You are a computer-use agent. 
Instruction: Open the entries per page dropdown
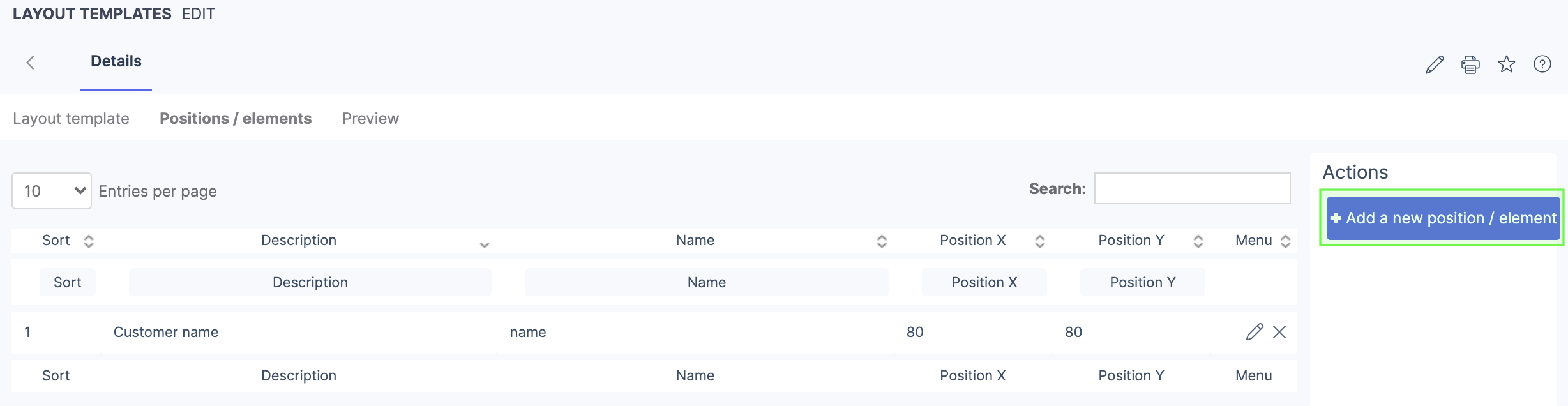(x=52, y=191)
